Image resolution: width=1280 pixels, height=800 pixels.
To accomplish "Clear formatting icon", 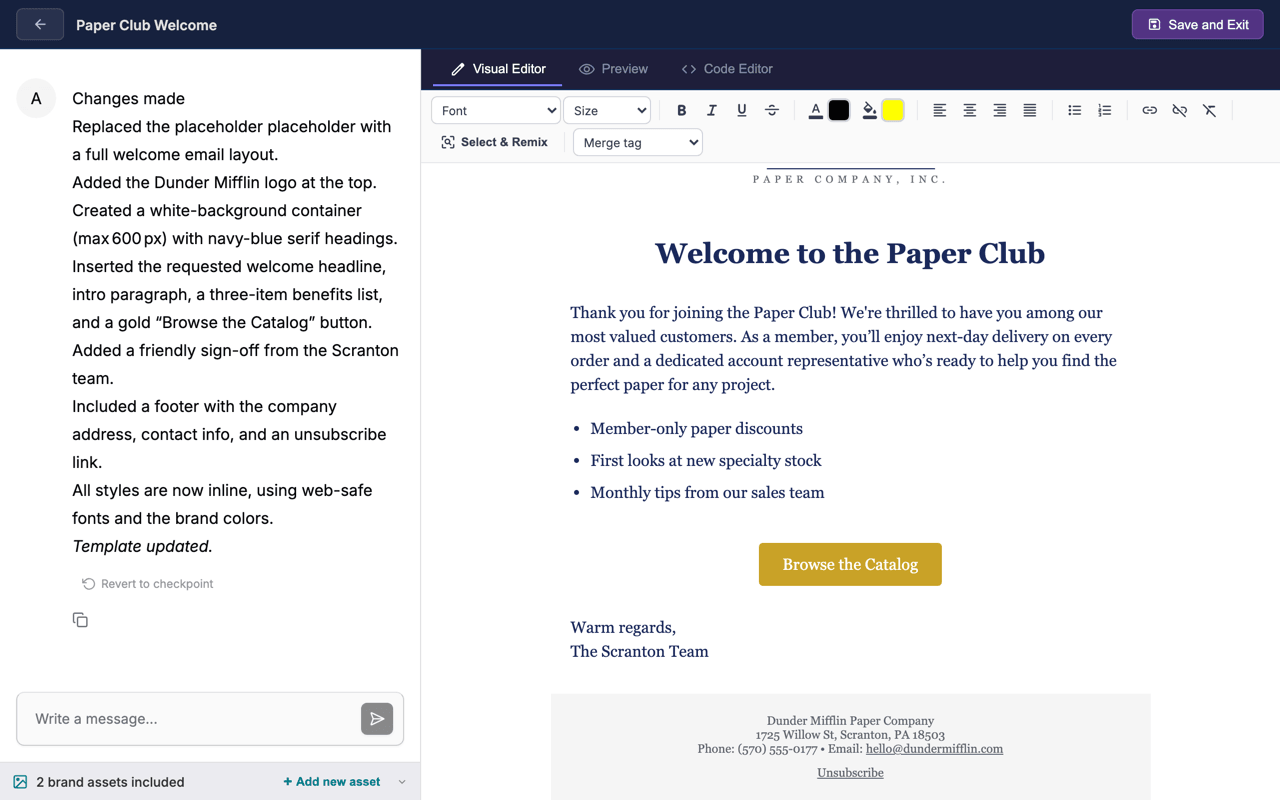I will [1209, 111].
